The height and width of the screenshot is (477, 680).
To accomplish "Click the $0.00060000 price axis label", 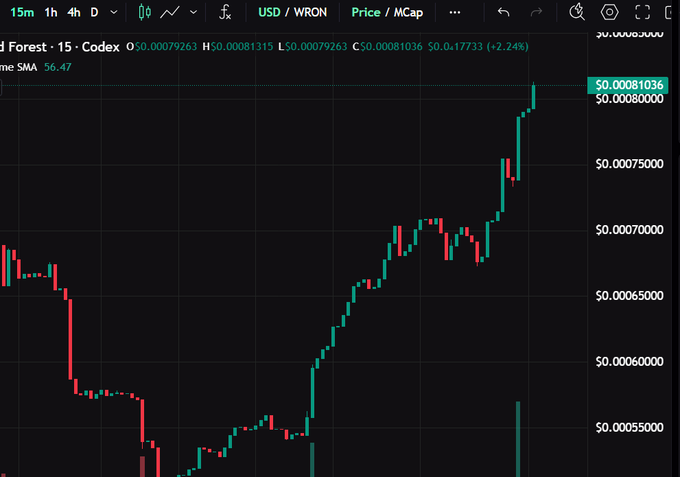I will click(629, 362).
